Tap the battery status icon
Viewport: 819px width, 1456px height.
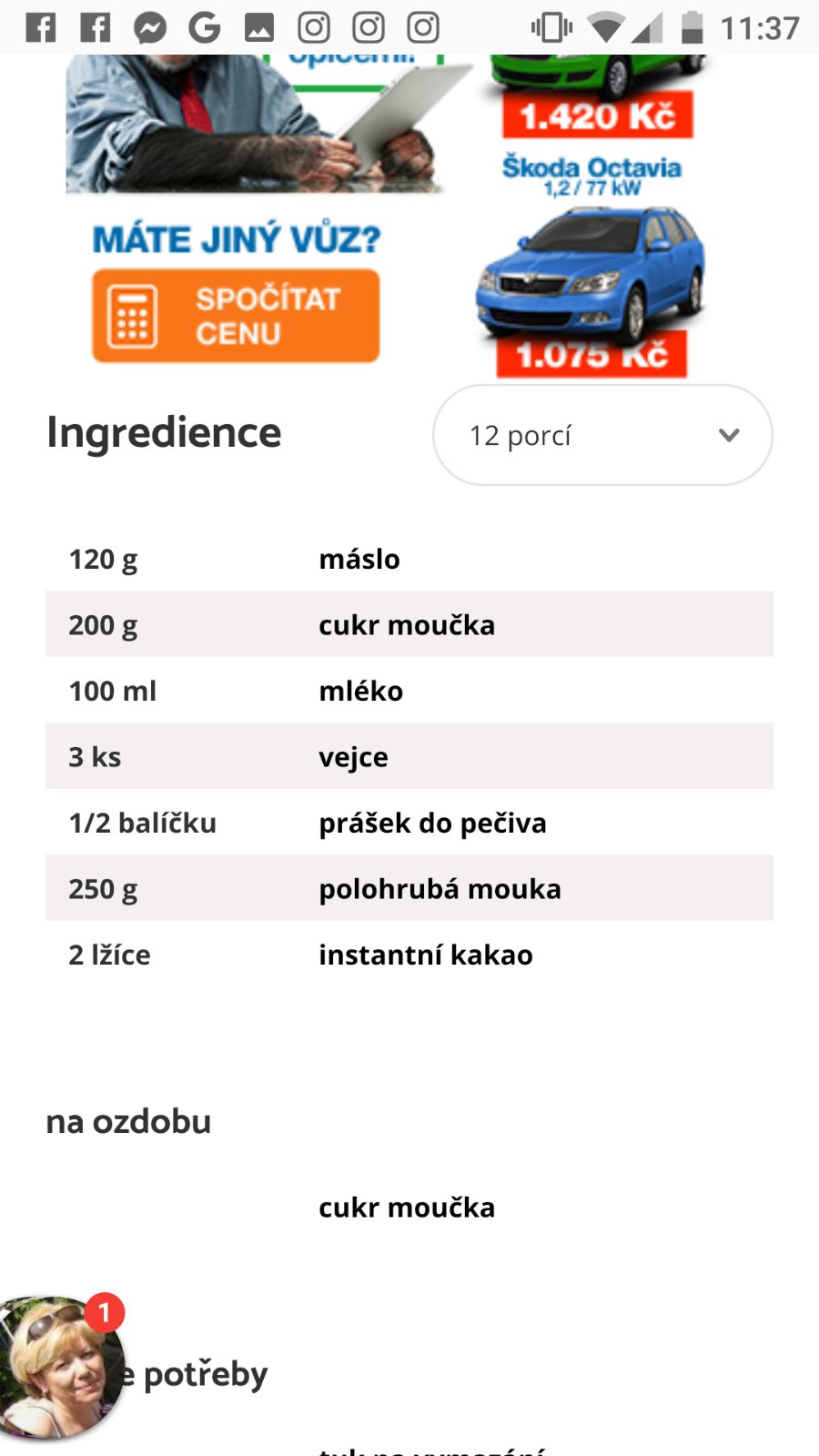click(x=693, y=27)
